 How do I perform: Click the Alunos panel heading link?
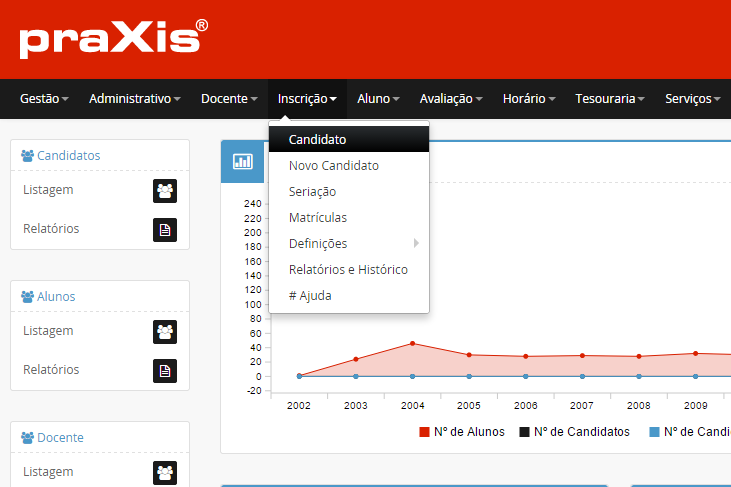56,297
